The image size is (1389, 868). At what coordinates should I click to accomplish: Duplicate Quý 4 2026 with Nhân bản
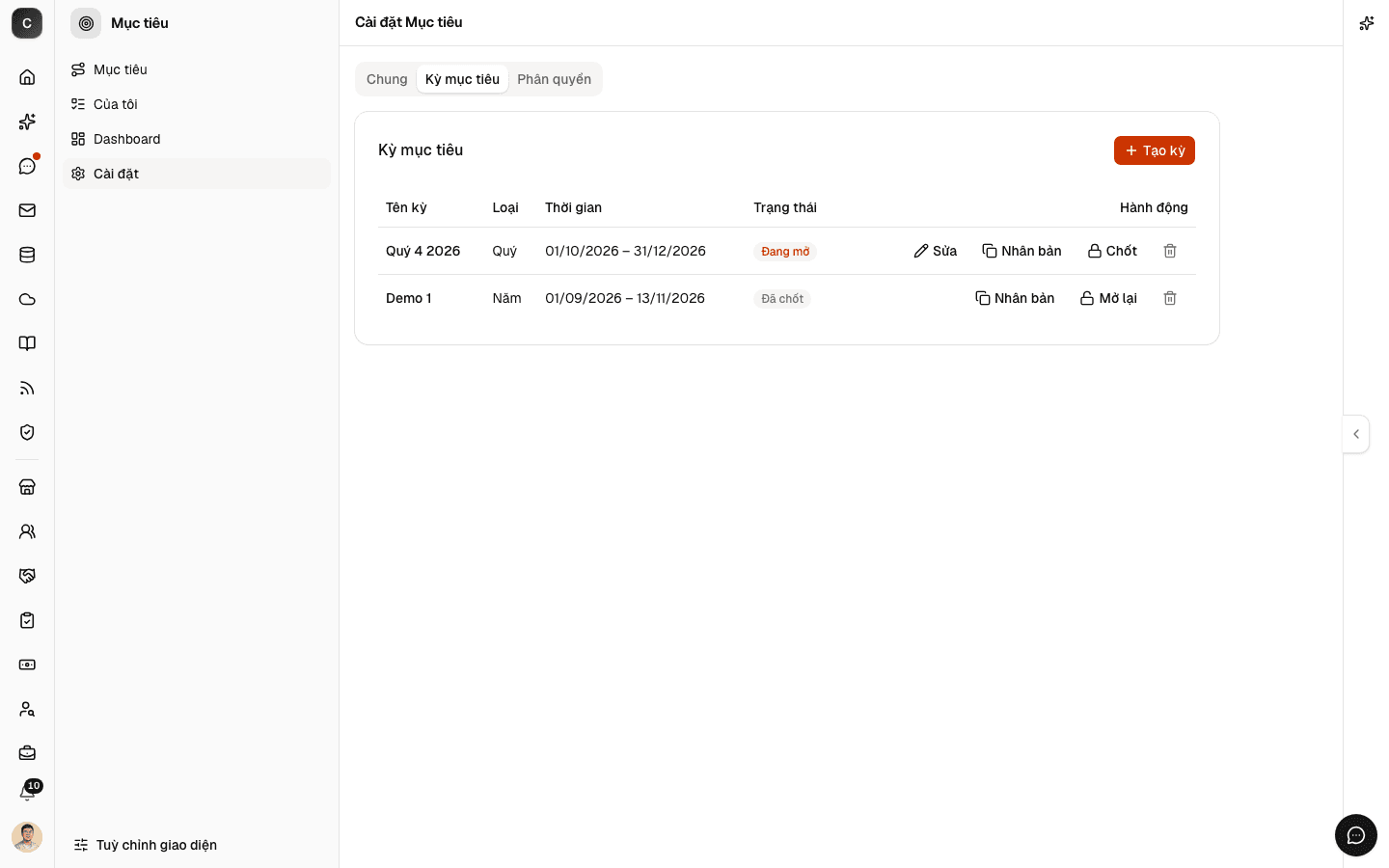tap(1022, 251)
